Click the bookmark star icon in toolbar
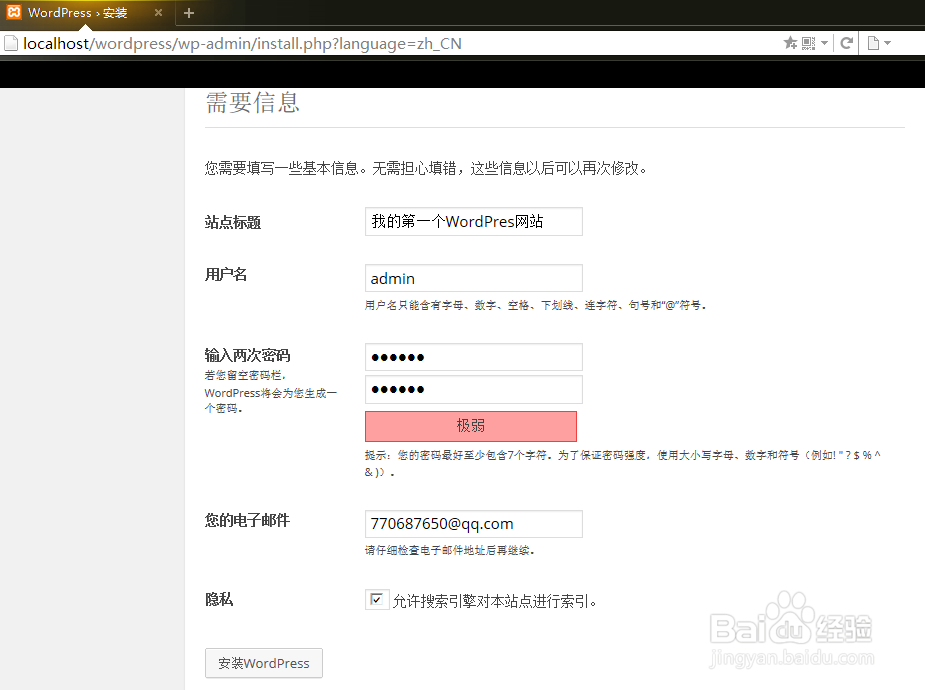Image resolution: width=925 pixels, height=690 pixels. point(790,43)
